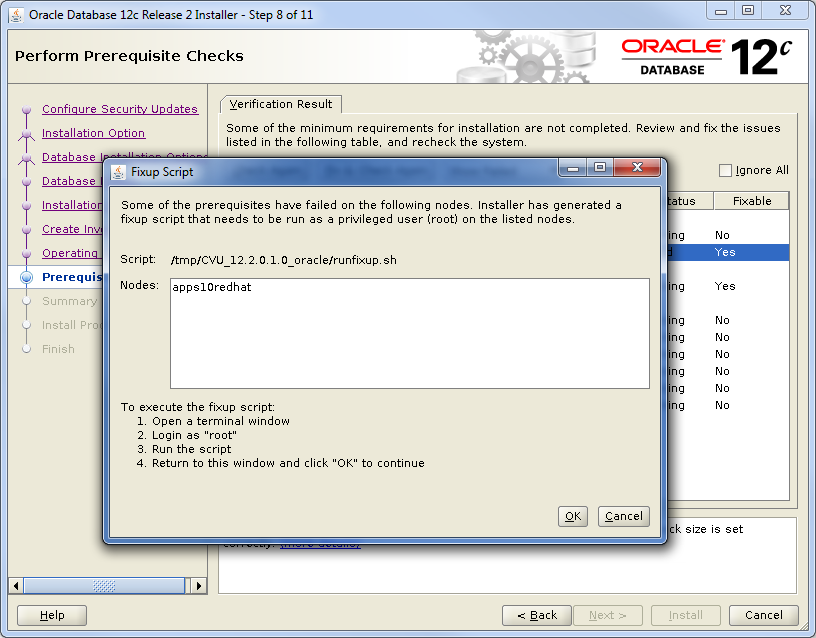Click the sidebar horizontal scrollbar thumb

[104, 586]
